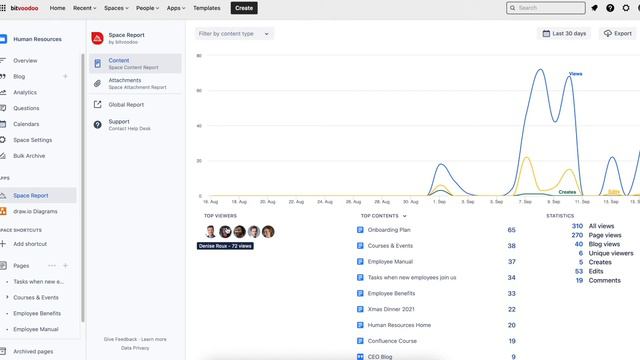
Task: Click the Views label on the chart
Action: pos(576,74)
